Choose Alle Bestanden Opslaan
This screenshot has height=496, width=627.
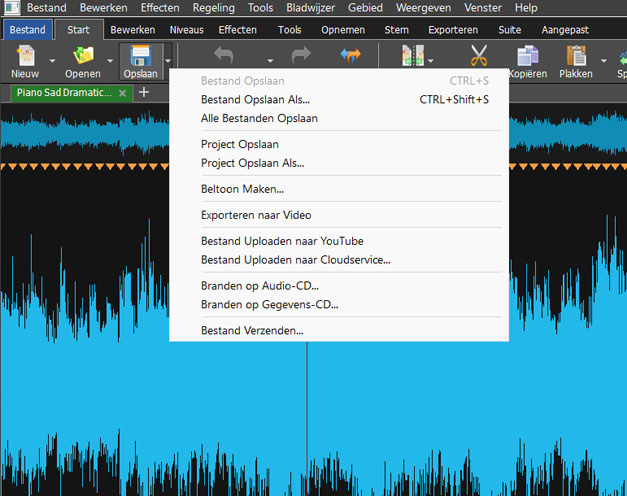coord(339,118)
